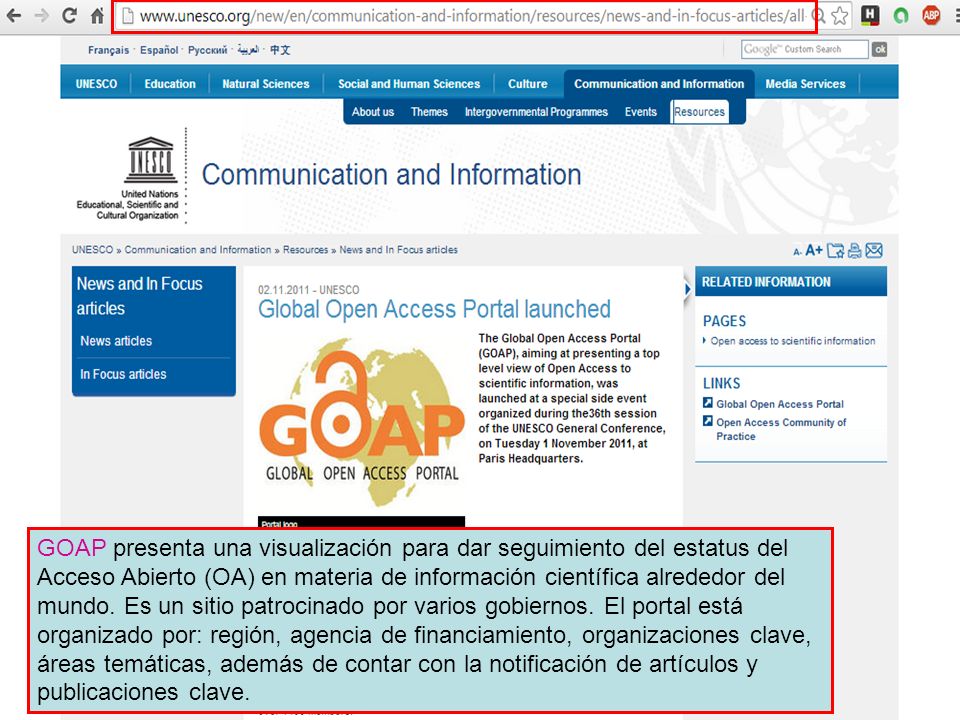
Task: Bookmark page with the star icon
Action: click(840, 15)
